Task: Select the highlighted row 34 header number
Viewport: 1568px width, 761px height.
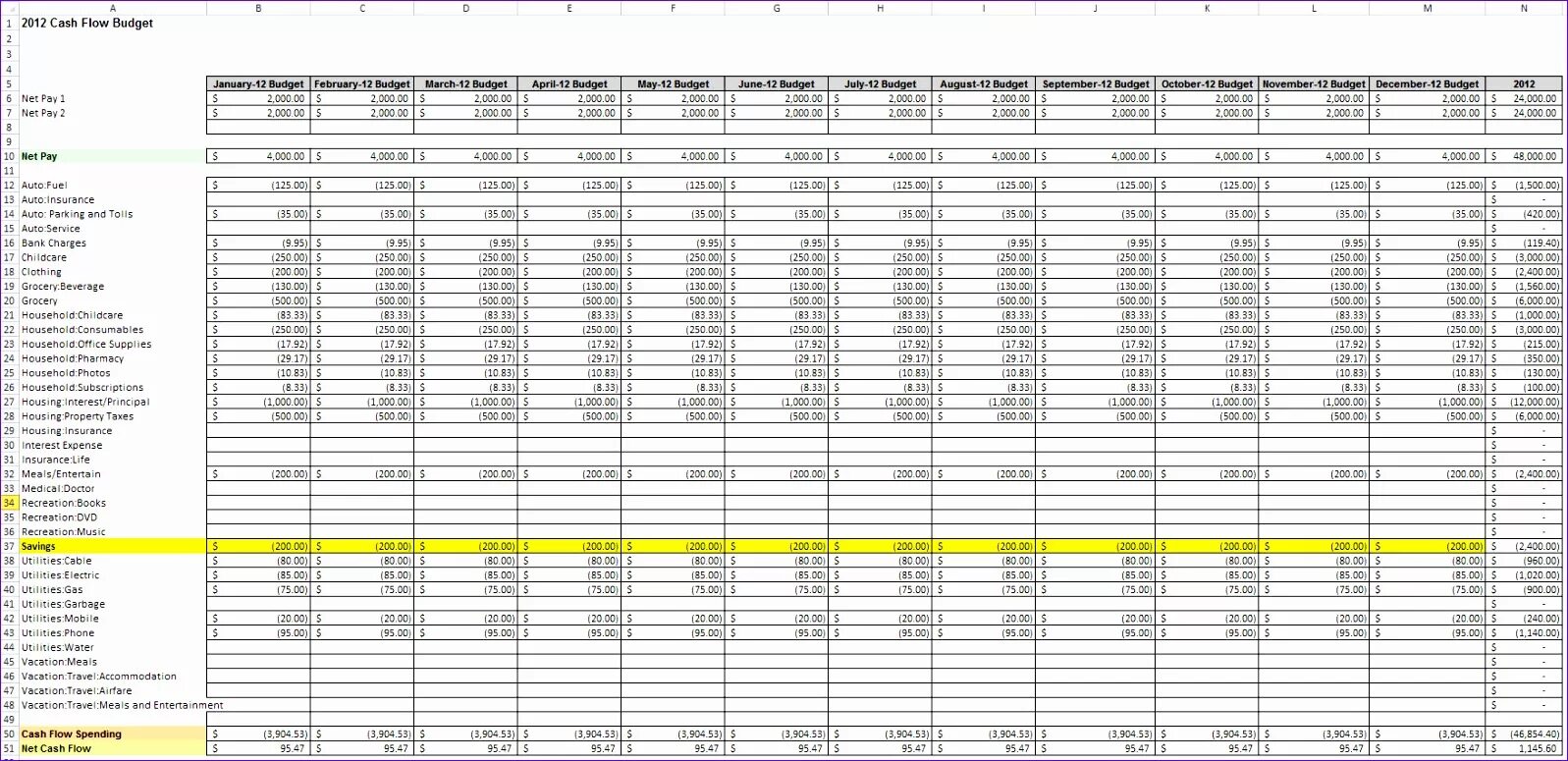Action: click(x=9, y=503)
